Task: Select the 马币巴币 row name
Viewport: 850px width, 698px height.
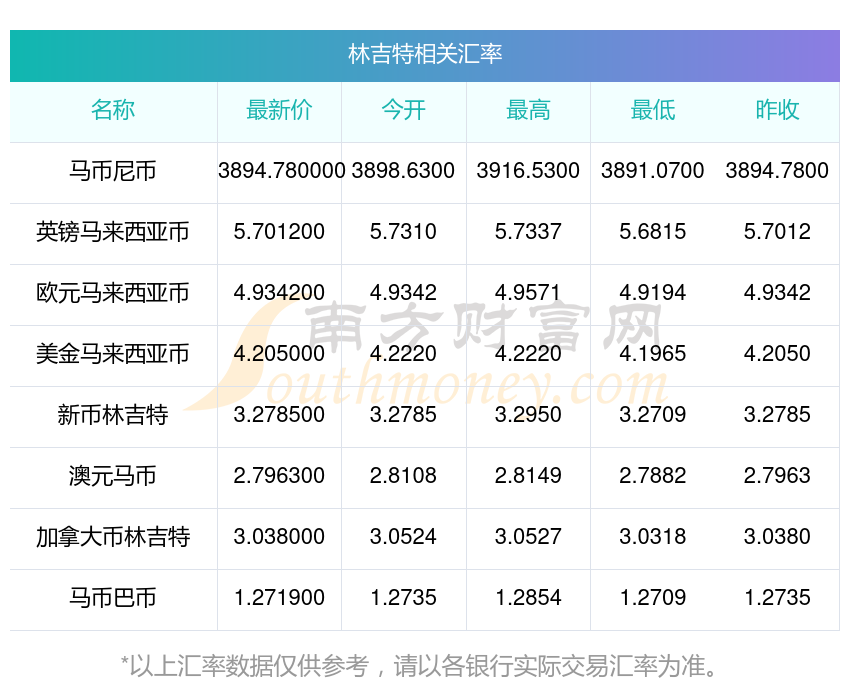Action: point(113,598)
